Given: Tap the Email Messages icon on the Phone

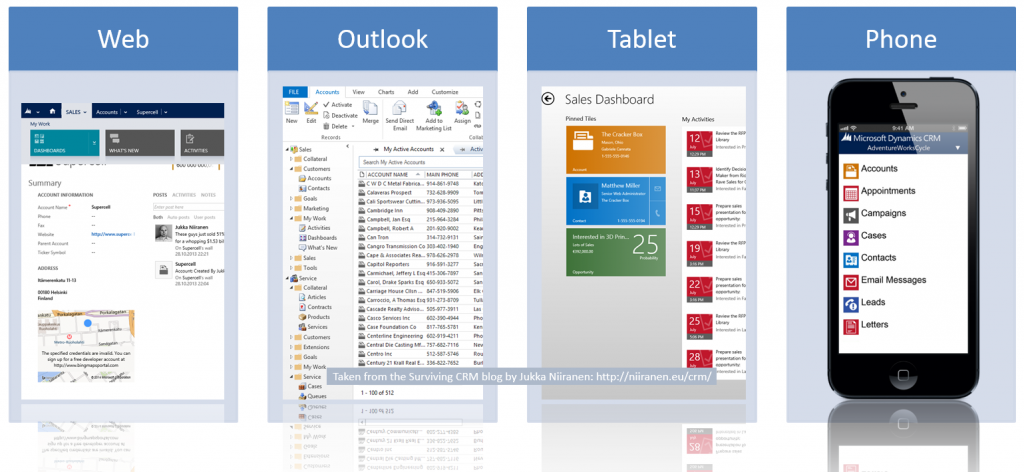Looking at the screenshot, I should [x=850, y=281].
